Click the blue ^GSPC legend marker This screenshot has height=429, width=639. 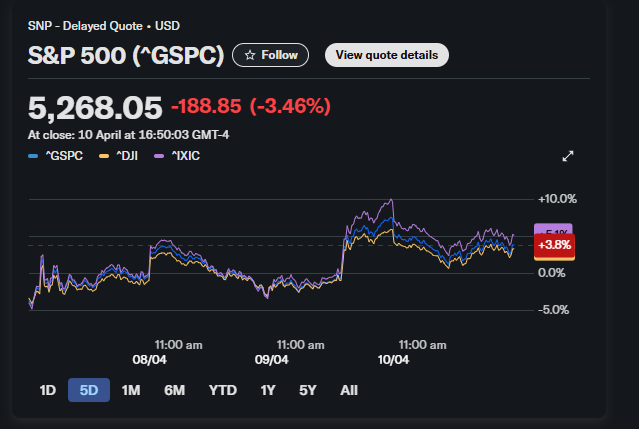[x=33, y=156]
